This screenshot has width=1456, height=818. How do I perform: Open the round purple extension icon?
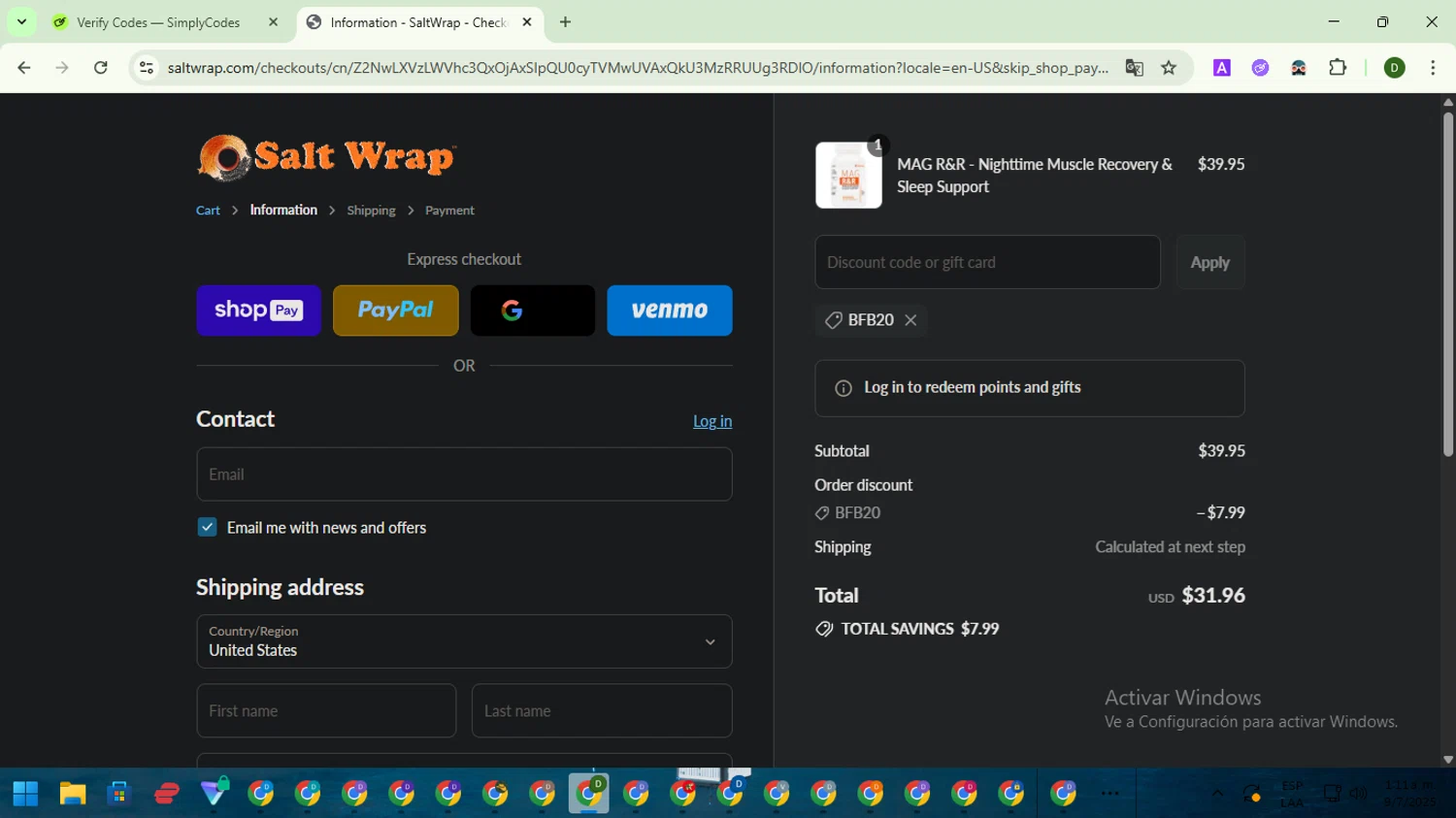(1260, 68)
